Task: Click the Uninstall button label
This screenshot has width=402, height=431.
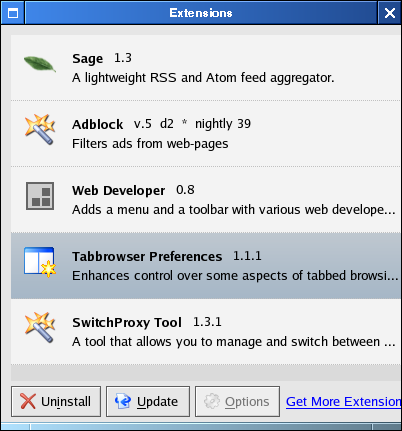Action: coord(66,402)
